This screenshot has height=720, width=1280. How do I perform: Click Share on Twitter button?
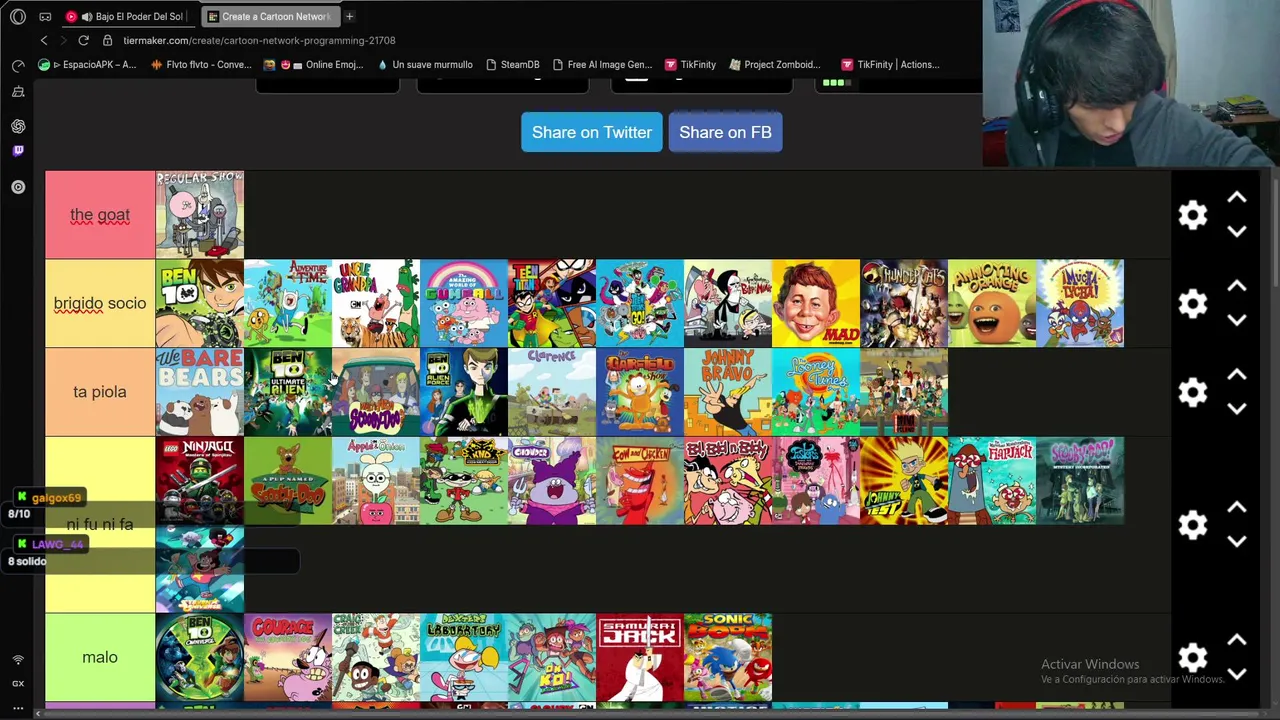[592, 132]
